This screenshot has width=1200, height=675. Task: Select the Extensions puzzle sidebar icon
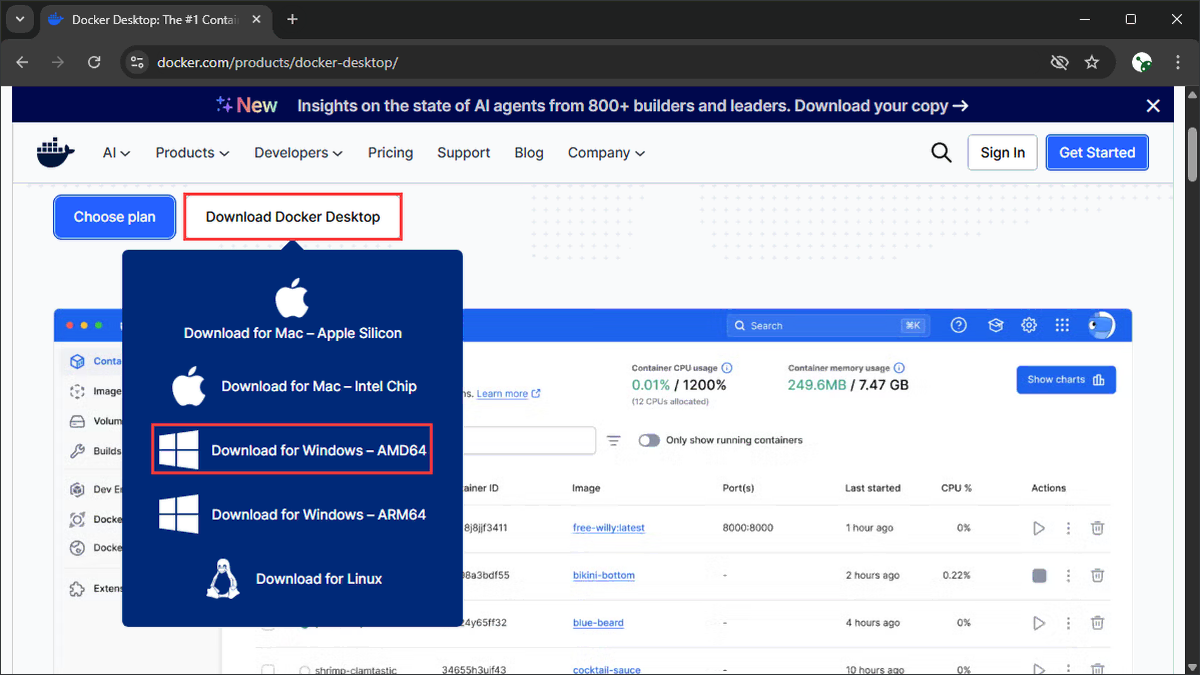click(77, 588)
